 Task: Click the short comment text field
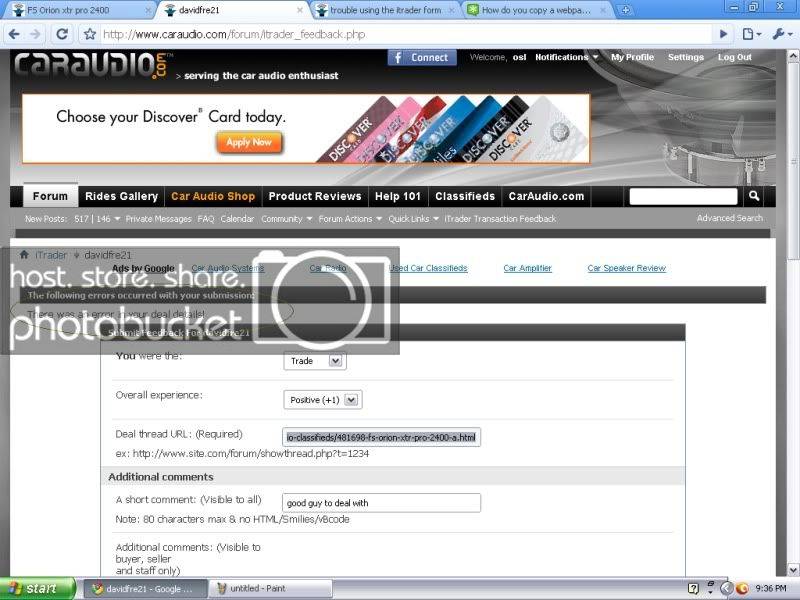click(381, 503)
